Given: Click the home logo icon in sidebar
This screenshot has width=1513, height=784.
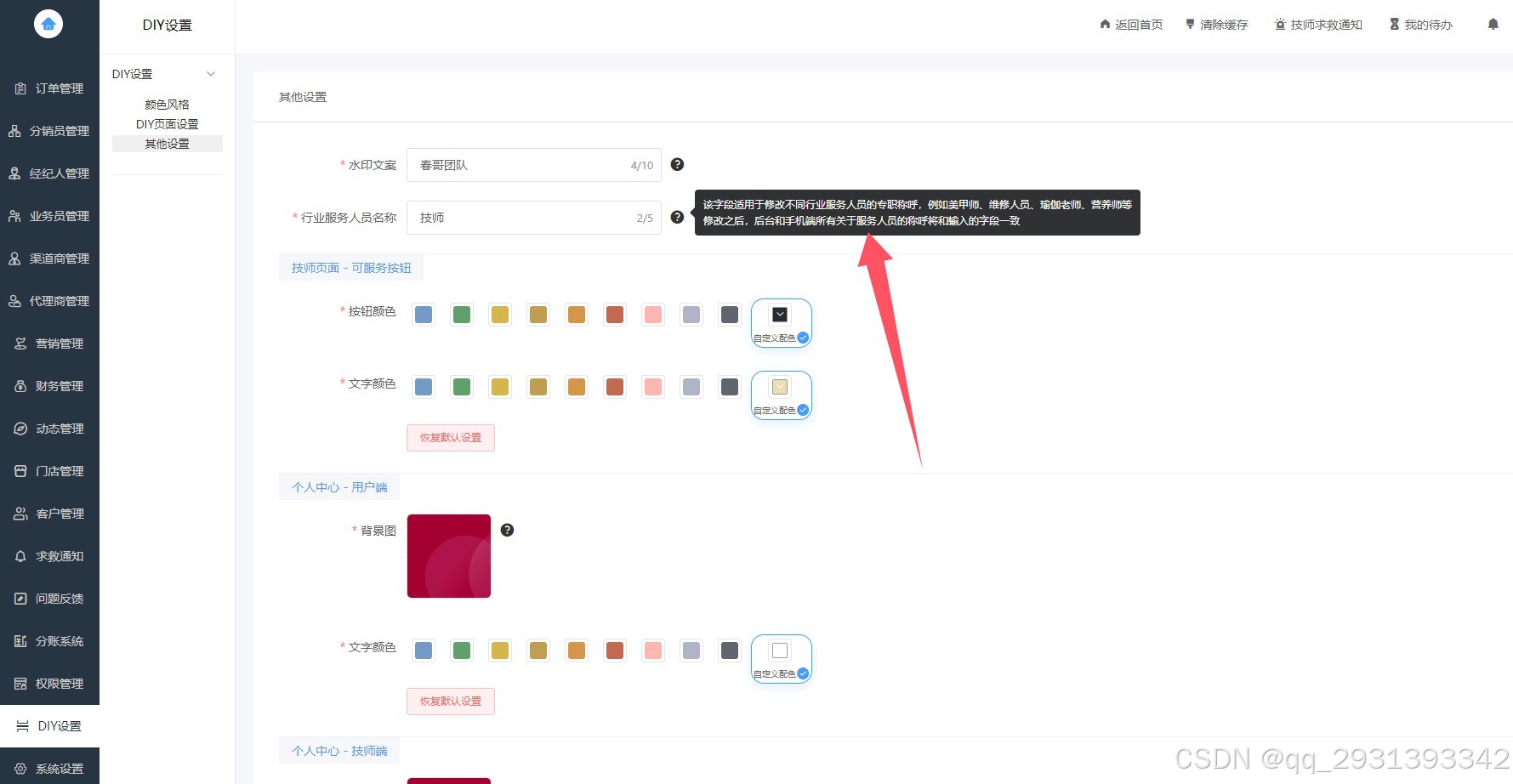Looking at the screenshot, I should 48,24.
